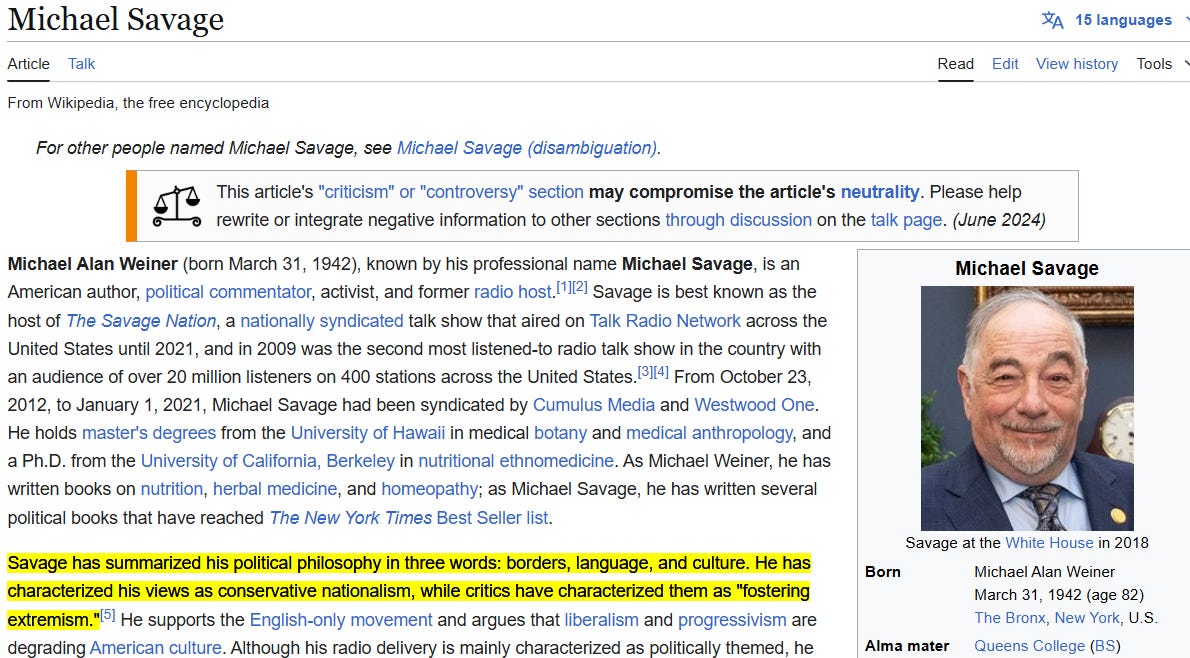1190x658 pixels.
Task: Click the American culture link
Action: coord(156,648)
